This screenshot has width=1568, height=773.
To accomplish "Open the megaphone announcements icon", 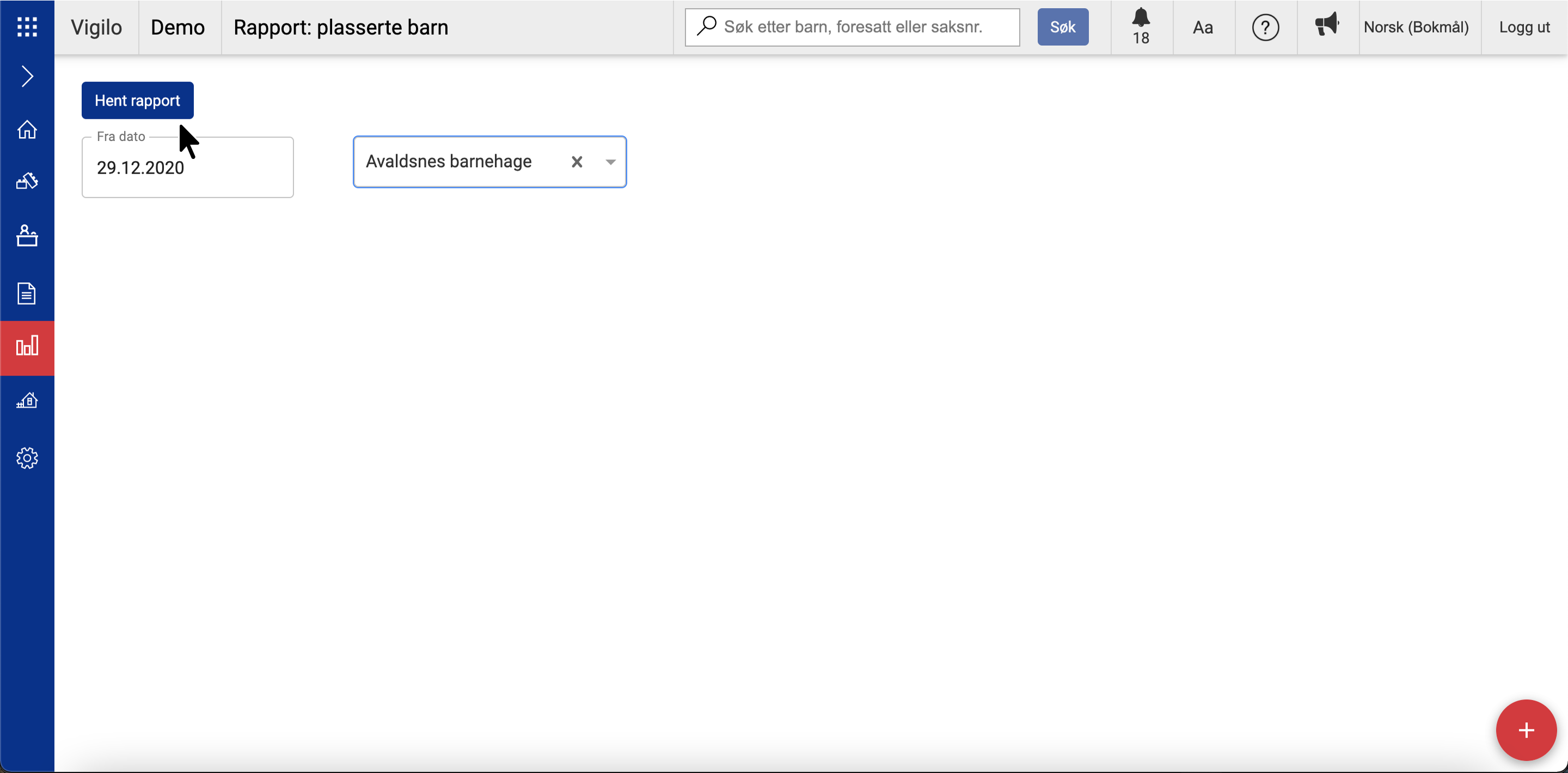I will tap(1327, 26).
